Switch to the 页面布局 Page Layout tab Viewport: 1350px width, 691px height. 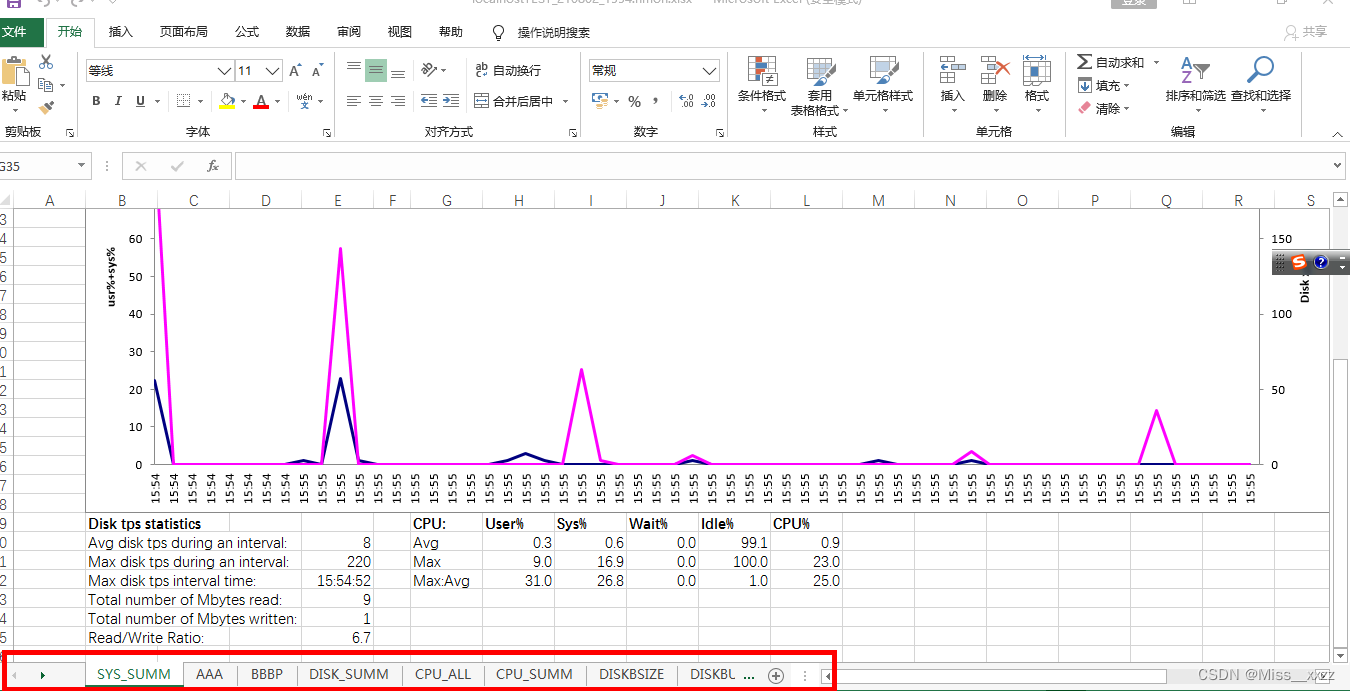[184, 32]
